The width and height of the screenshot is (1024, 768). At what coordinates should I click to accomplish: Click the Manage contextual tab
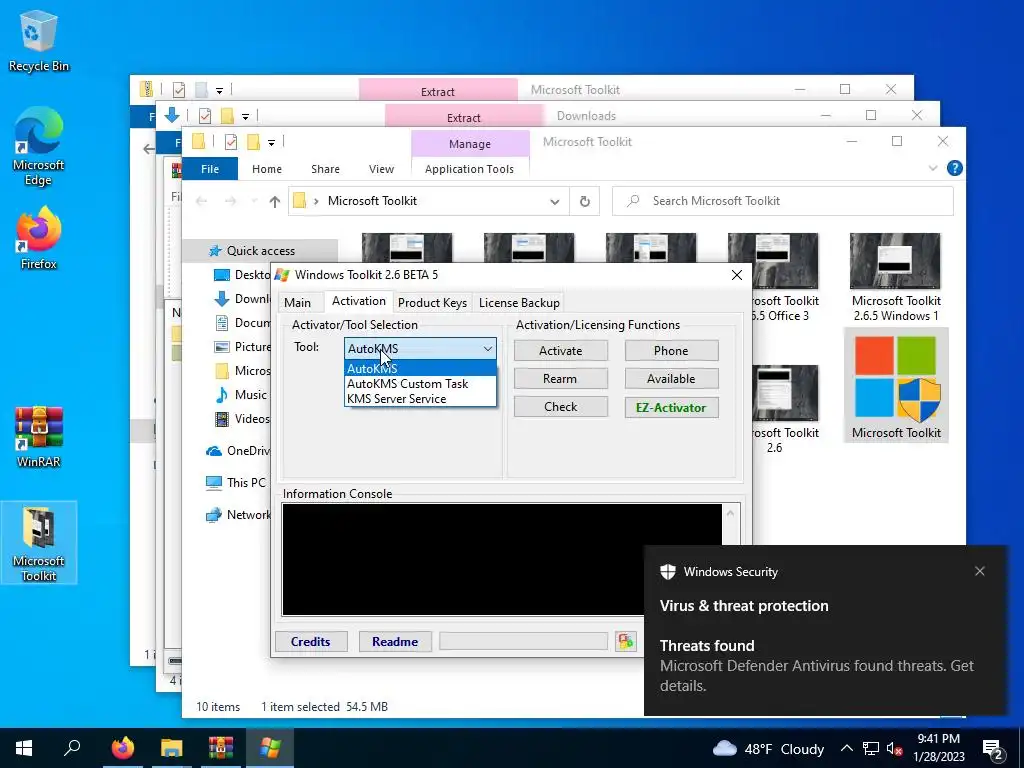(470, 144)
